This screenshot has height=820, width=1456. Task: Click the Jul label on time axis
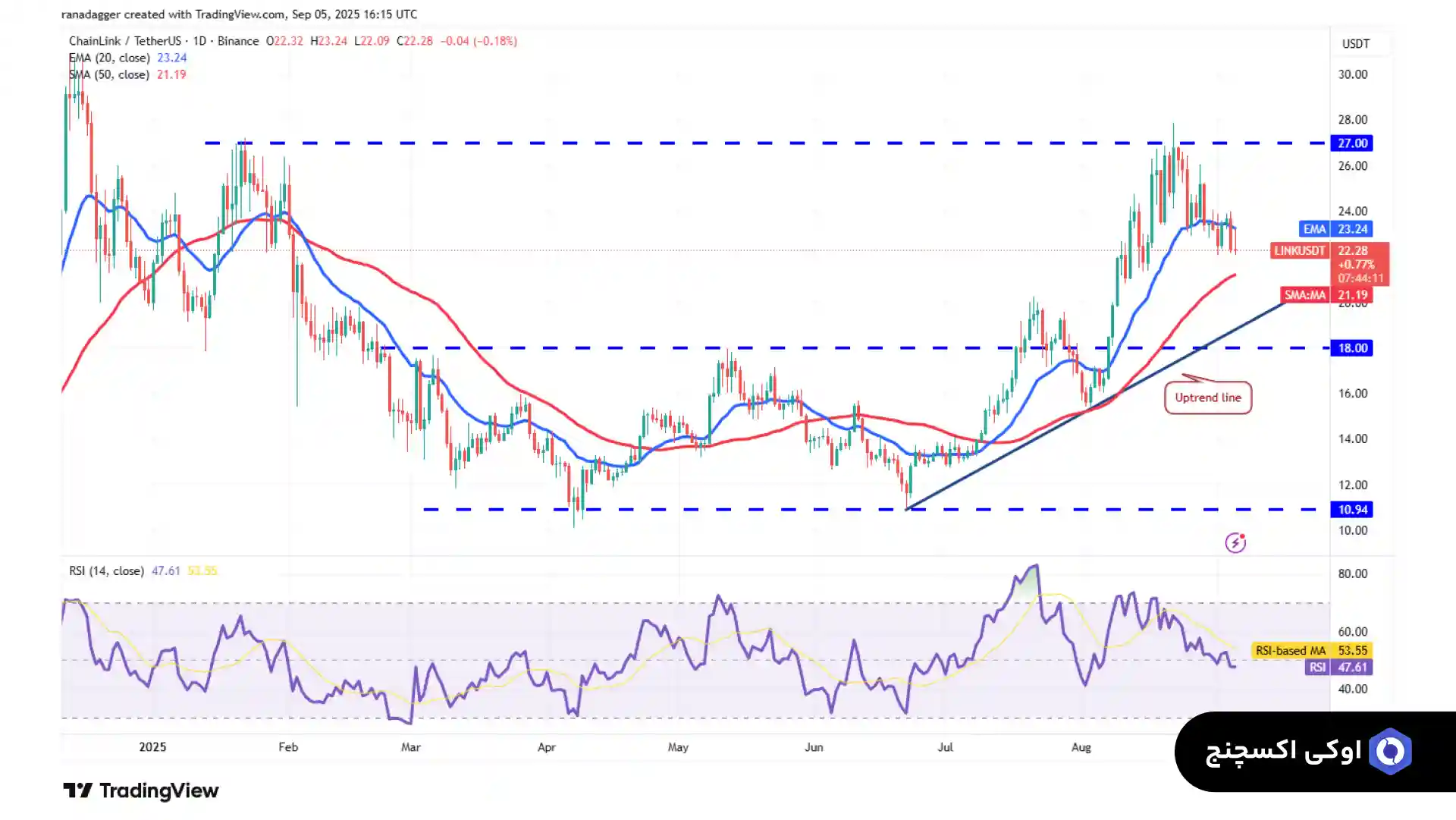tap(945, 747)
